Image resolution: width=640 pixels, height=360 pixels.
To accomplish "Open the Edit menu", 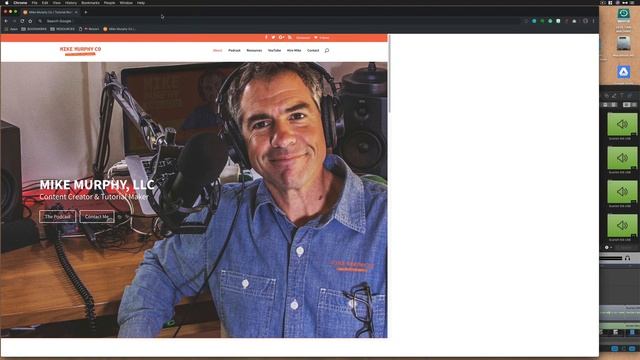I will (45, 2).
